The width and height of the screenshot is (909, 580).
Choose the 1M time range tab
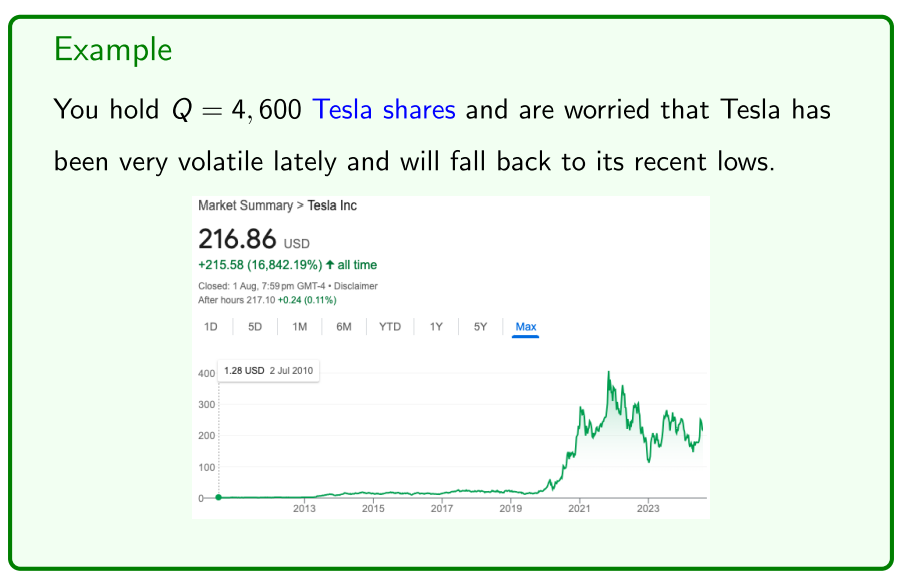pyautogui.click(x=299, y=327)
